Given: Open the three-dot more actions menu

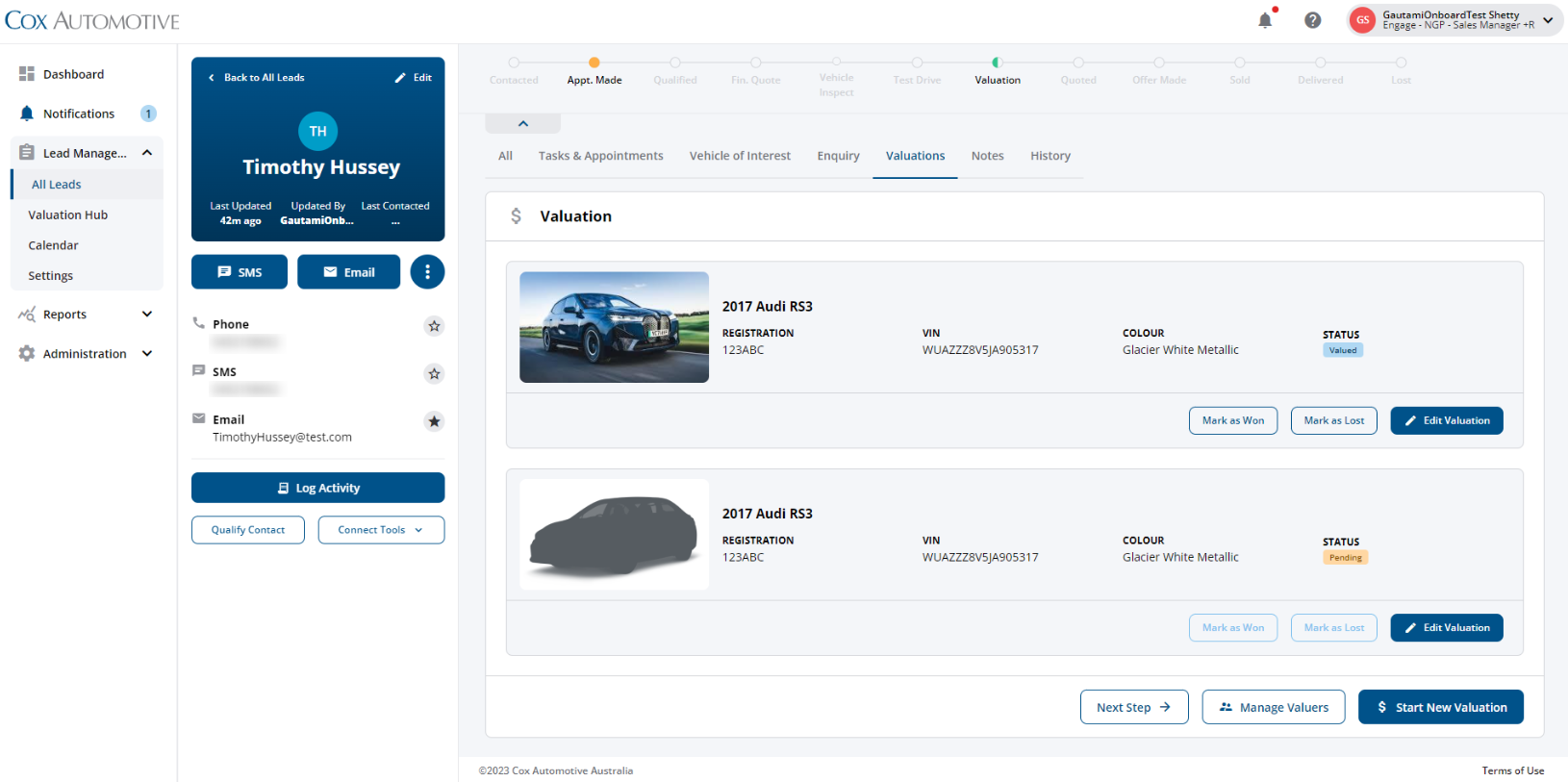Looking at the screenshot, I should tap(427, 272).
